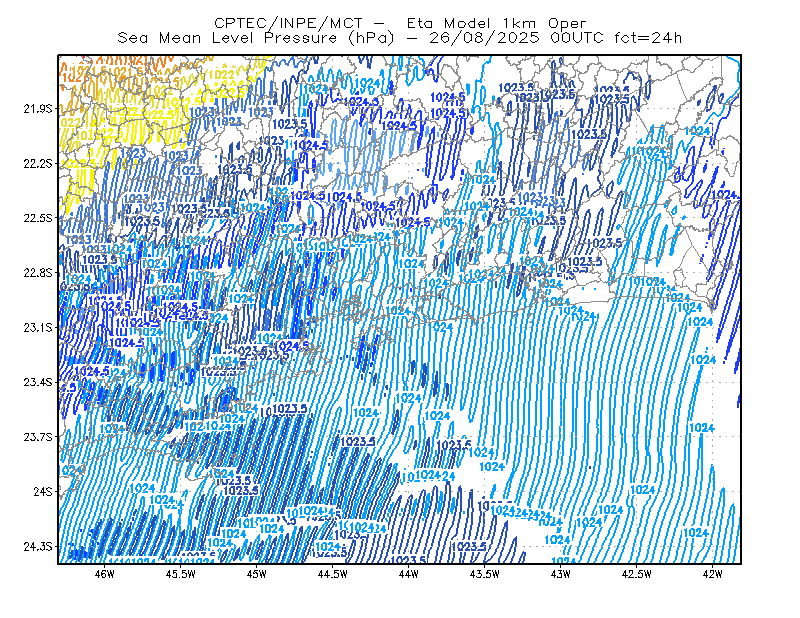Click the 23.4S latitude axis label
This screenshot has height=618, width=800.
pyautogui.click(x=38, y=382)
